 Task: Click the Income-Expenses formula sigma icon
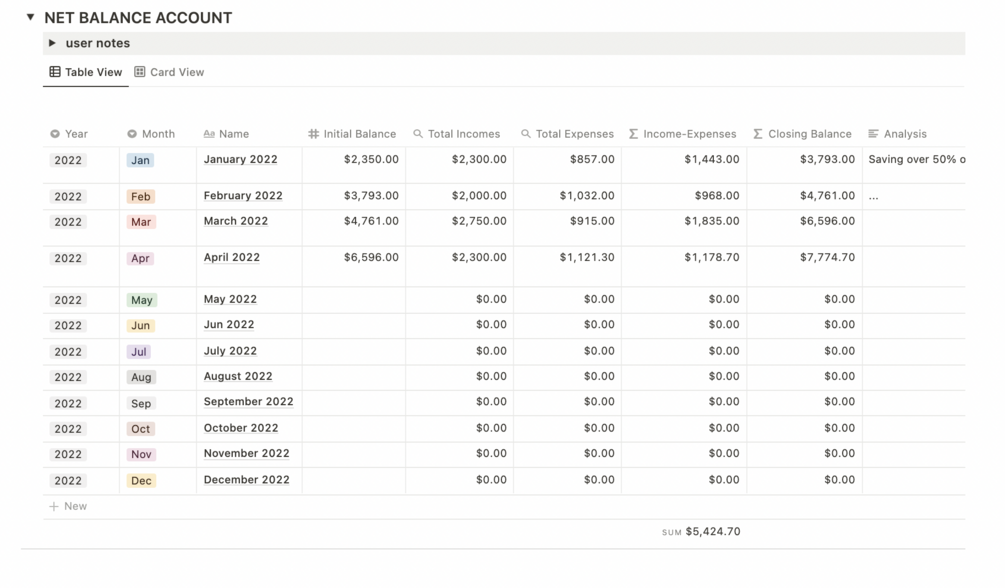click(634, 134)
